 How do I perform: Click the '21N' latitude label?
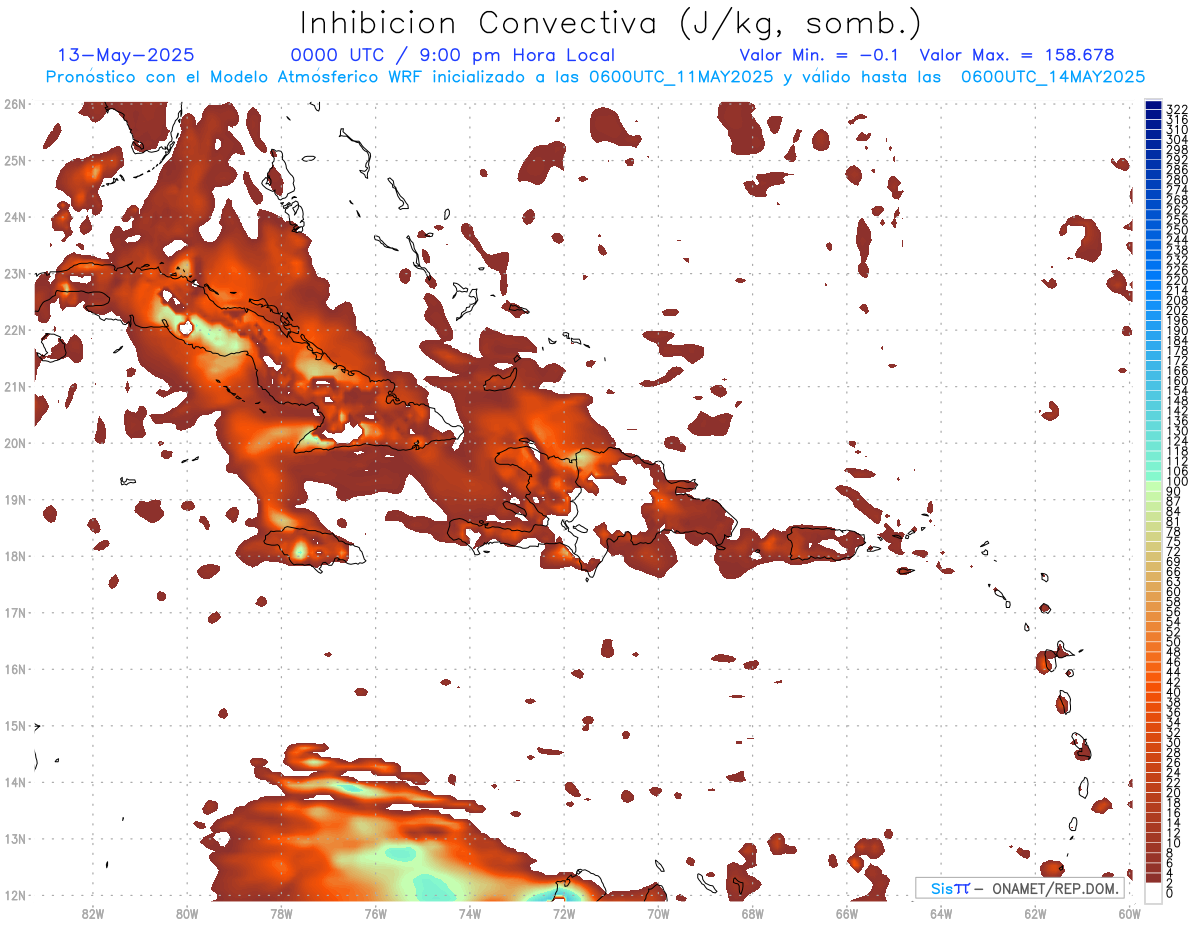coord(15,386)
